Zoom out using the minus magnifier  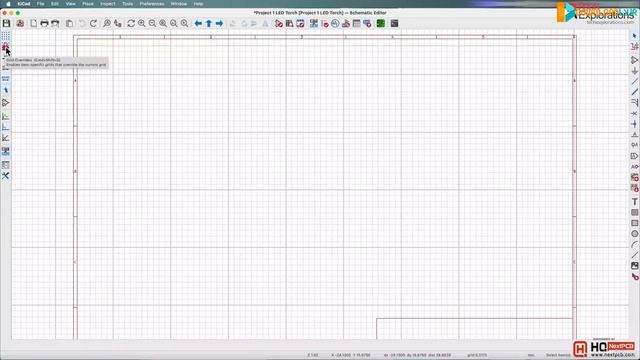[x=152, y=23]
